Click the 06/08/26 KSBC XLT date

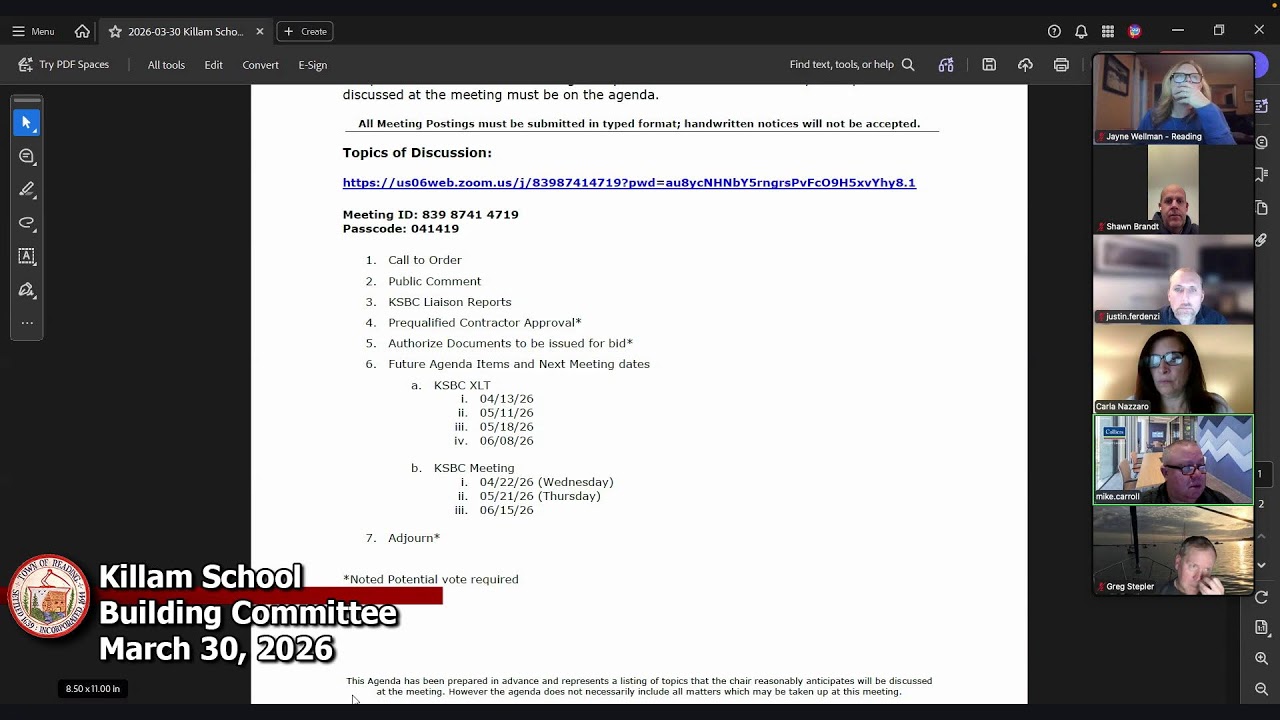[x=506, y=441]
